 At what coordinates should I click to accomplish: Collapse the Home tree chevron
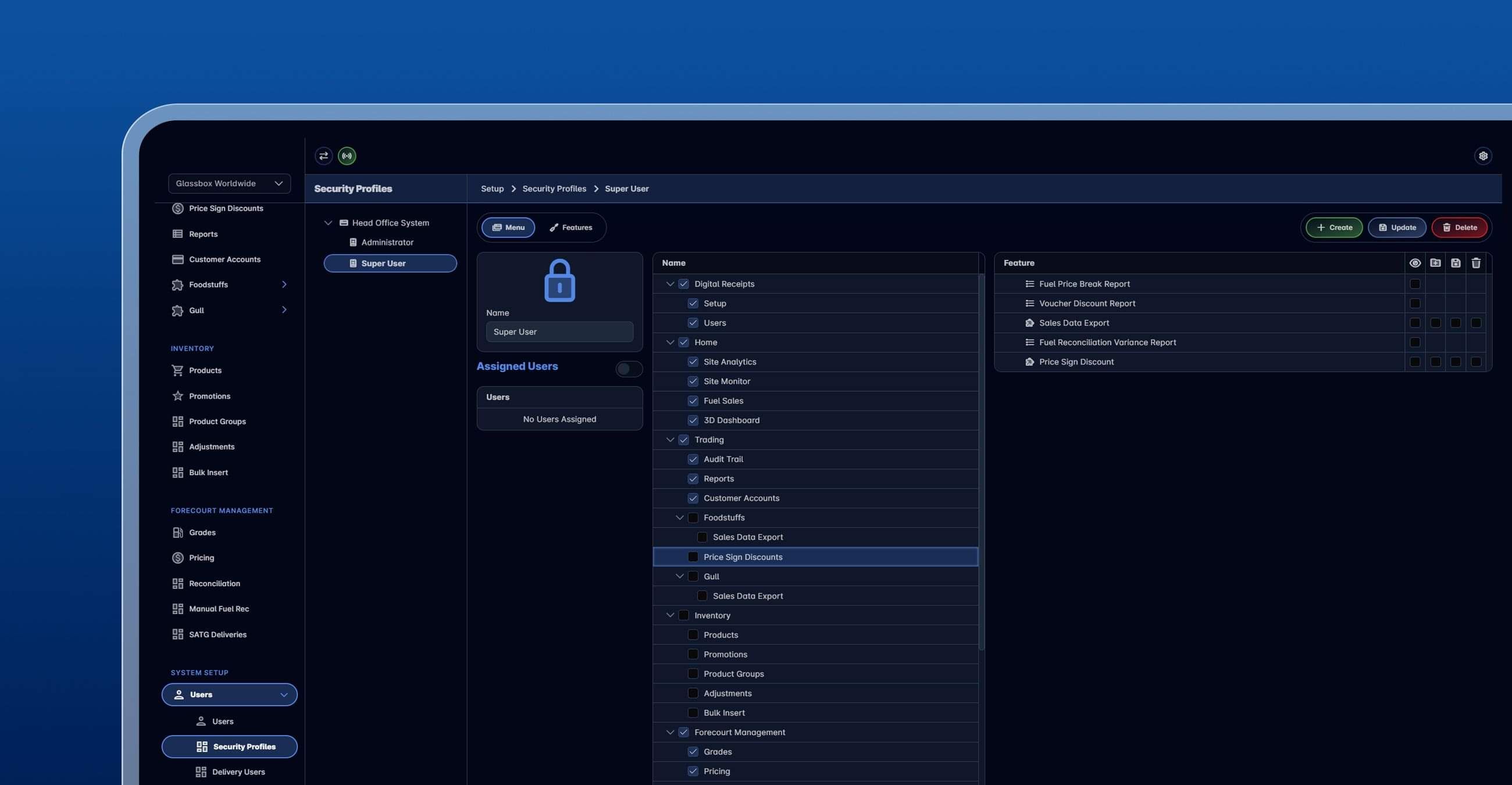coord(670,342)
